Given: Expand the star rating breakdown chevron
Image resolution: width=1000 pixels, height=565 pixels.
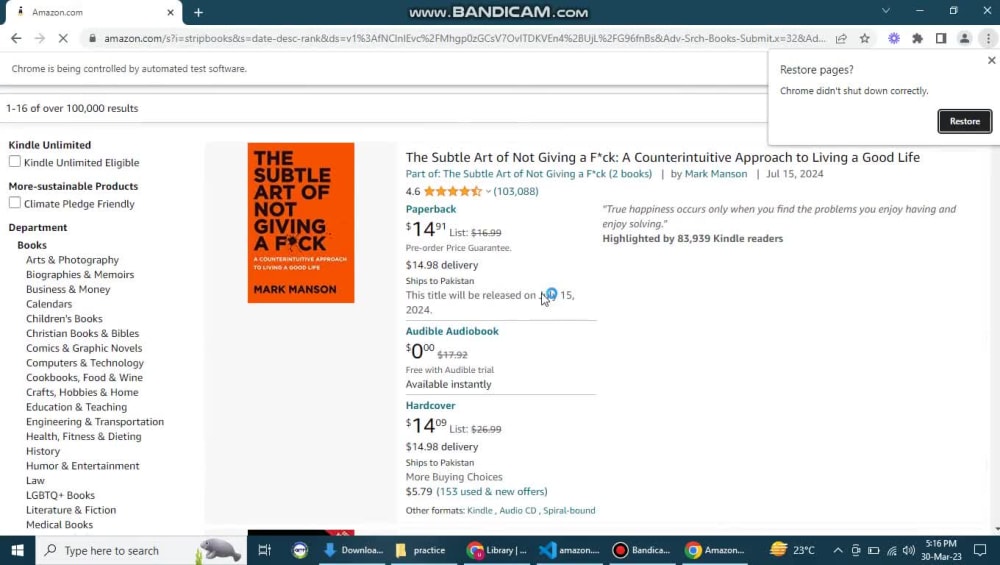Looking at the screenshot, I should (x=488, y=191).
